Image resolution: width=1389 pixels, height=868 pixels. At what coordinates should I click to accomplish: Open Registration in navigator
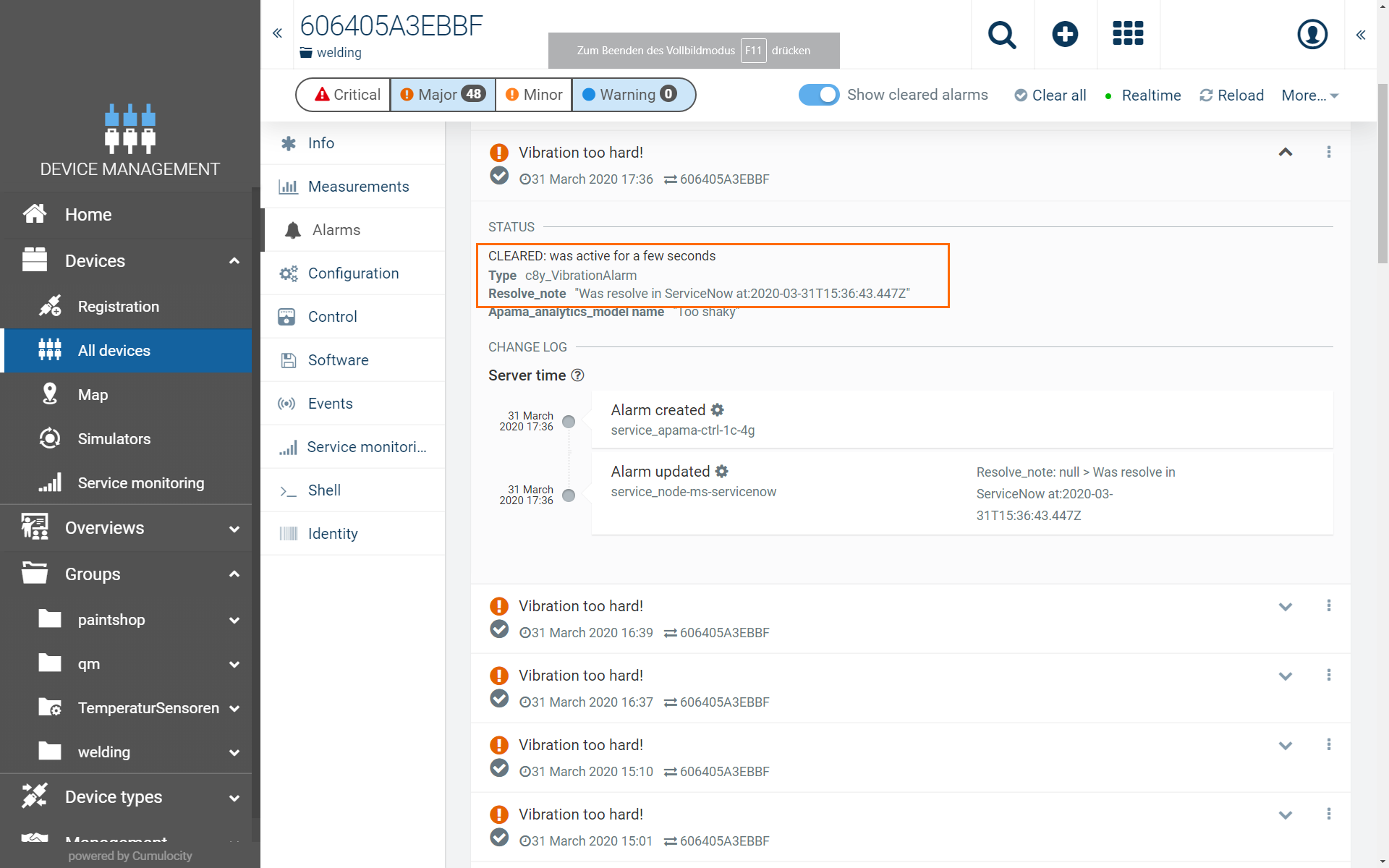click(x=127, y=307)
